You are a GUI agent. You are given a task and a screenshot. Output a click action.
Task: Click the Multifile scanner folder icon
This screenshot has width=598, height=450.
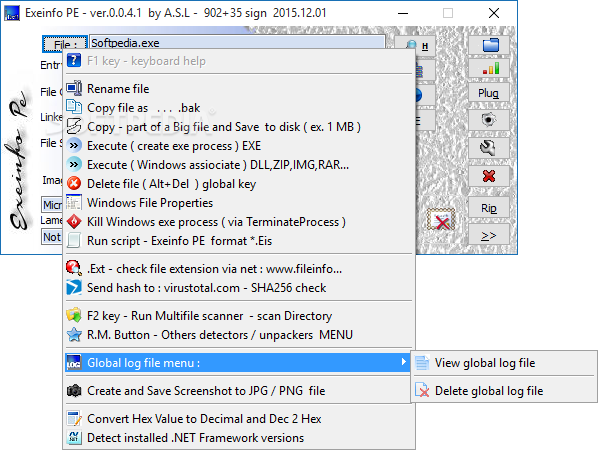click(74, 315)
